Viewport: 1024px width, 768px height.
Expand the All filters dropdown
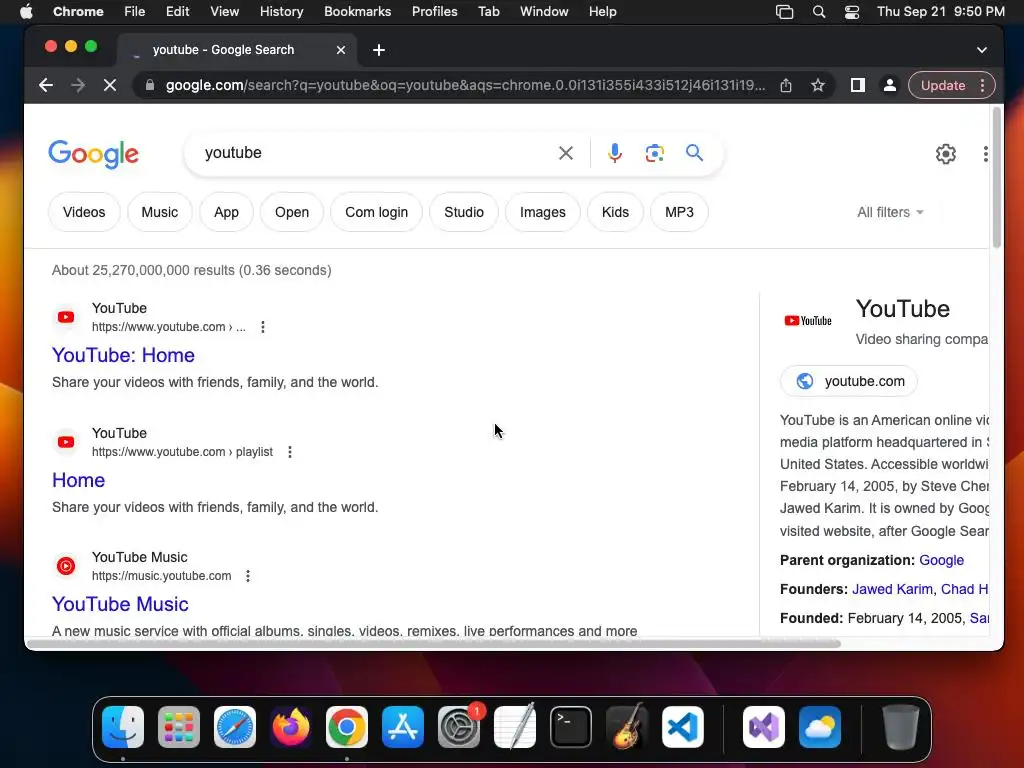click(890, 212)
